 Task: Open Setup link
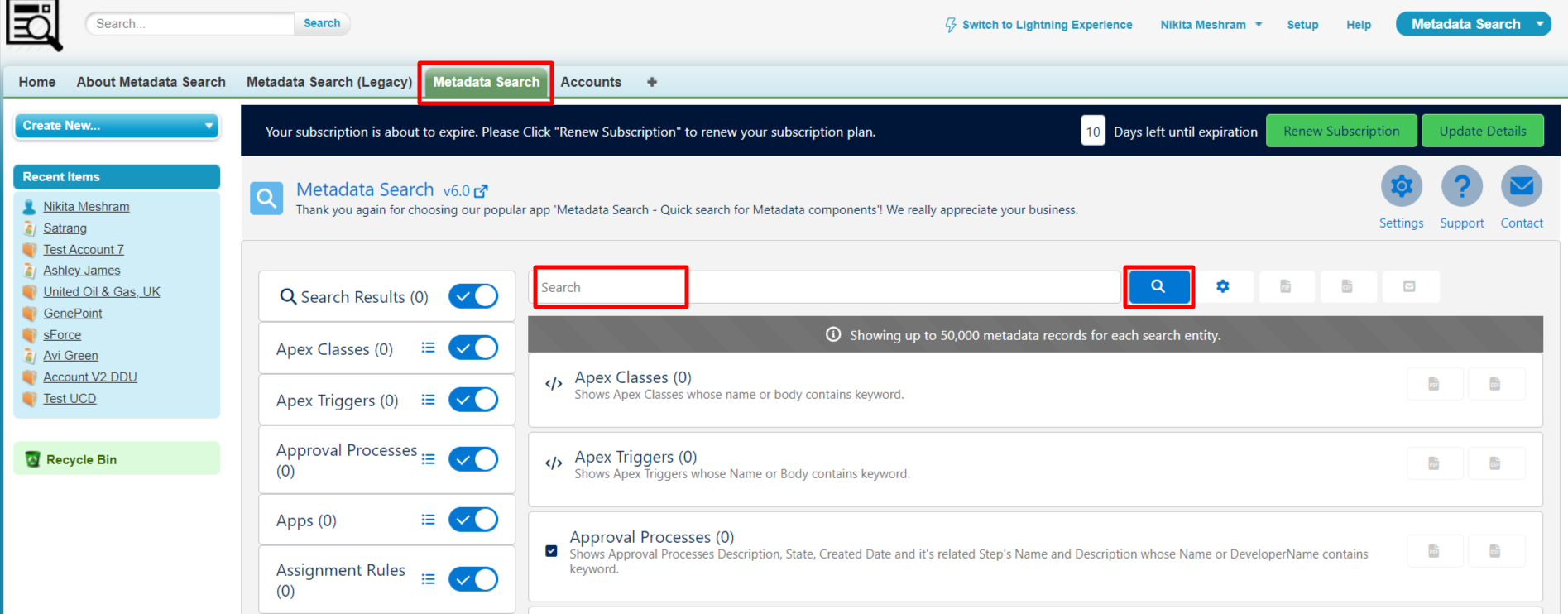tap(1302, 25)
